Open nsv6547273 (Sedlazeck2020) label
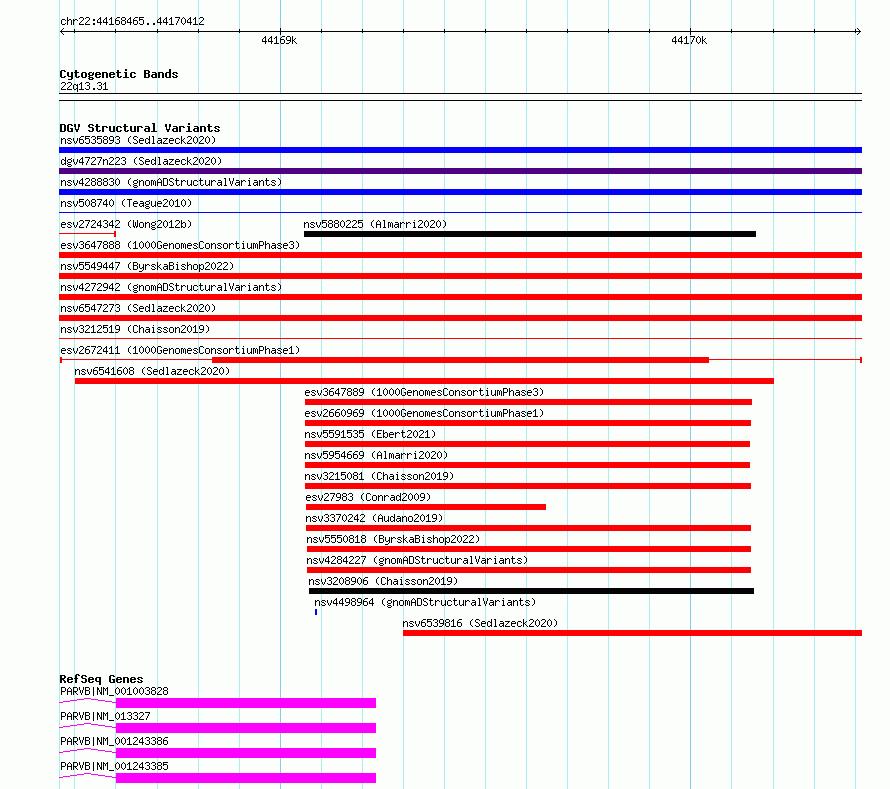The height and width of the screenshot is (789, 890). pos(138,308)
